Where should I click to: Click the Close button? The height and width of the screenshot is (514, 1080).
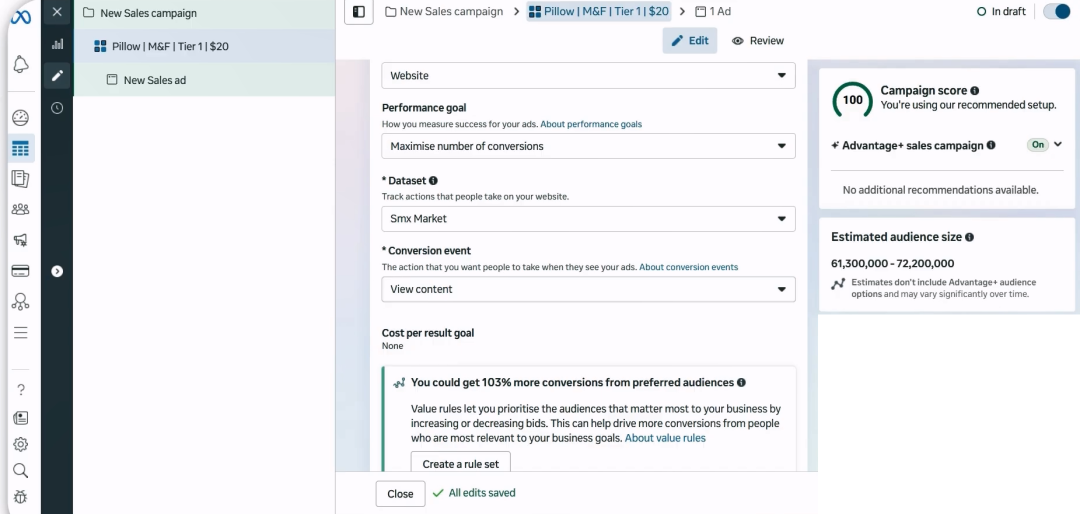pyautogui.click(x=400, y=493)
